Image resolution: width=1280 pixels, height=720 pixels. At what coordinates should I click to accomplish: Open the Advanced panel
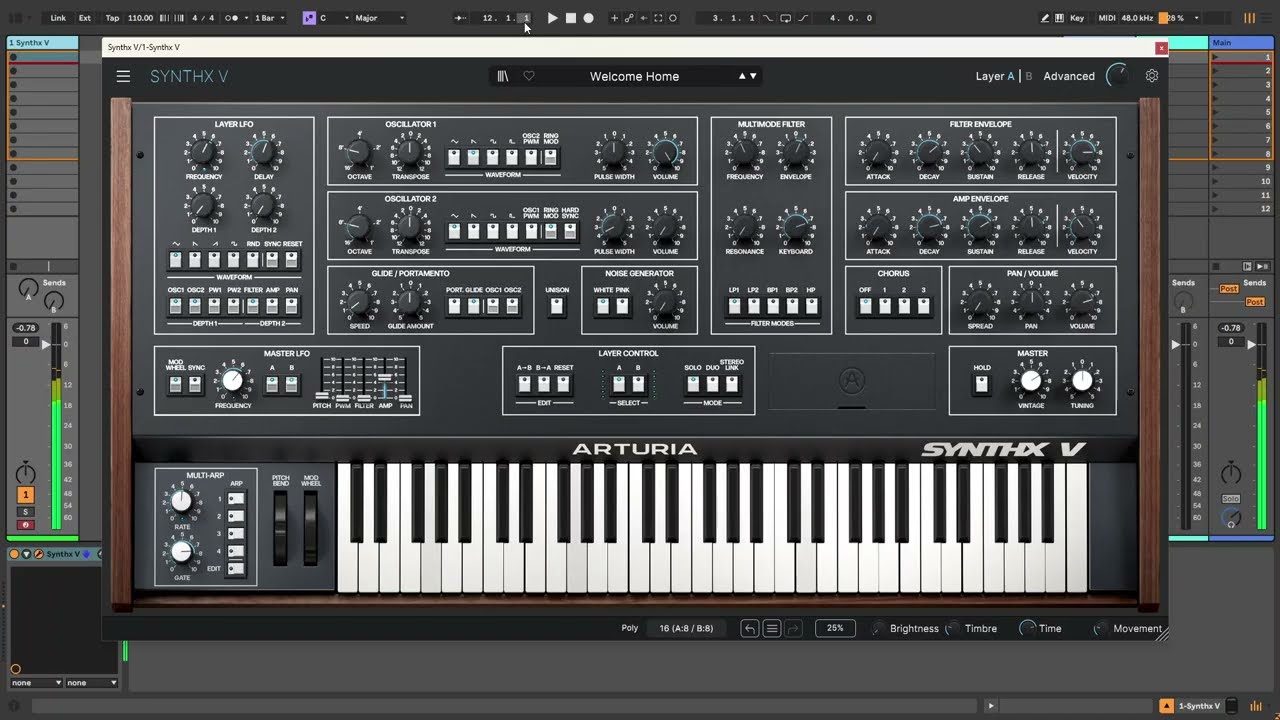[1069, 76]
